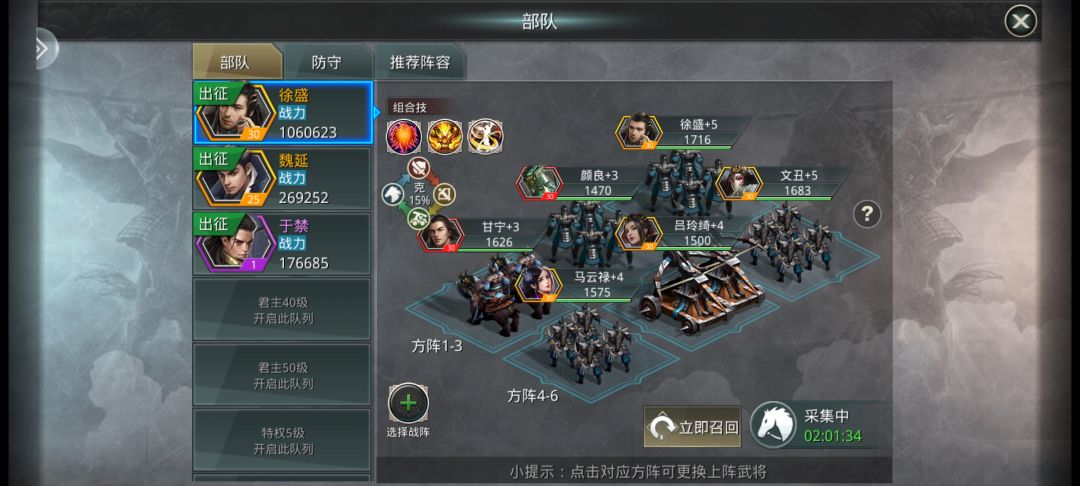Viewport: 1080px width, 486px height.
Task: Select 文丑+5 general portrait in formation
Action: coord(739,183)
